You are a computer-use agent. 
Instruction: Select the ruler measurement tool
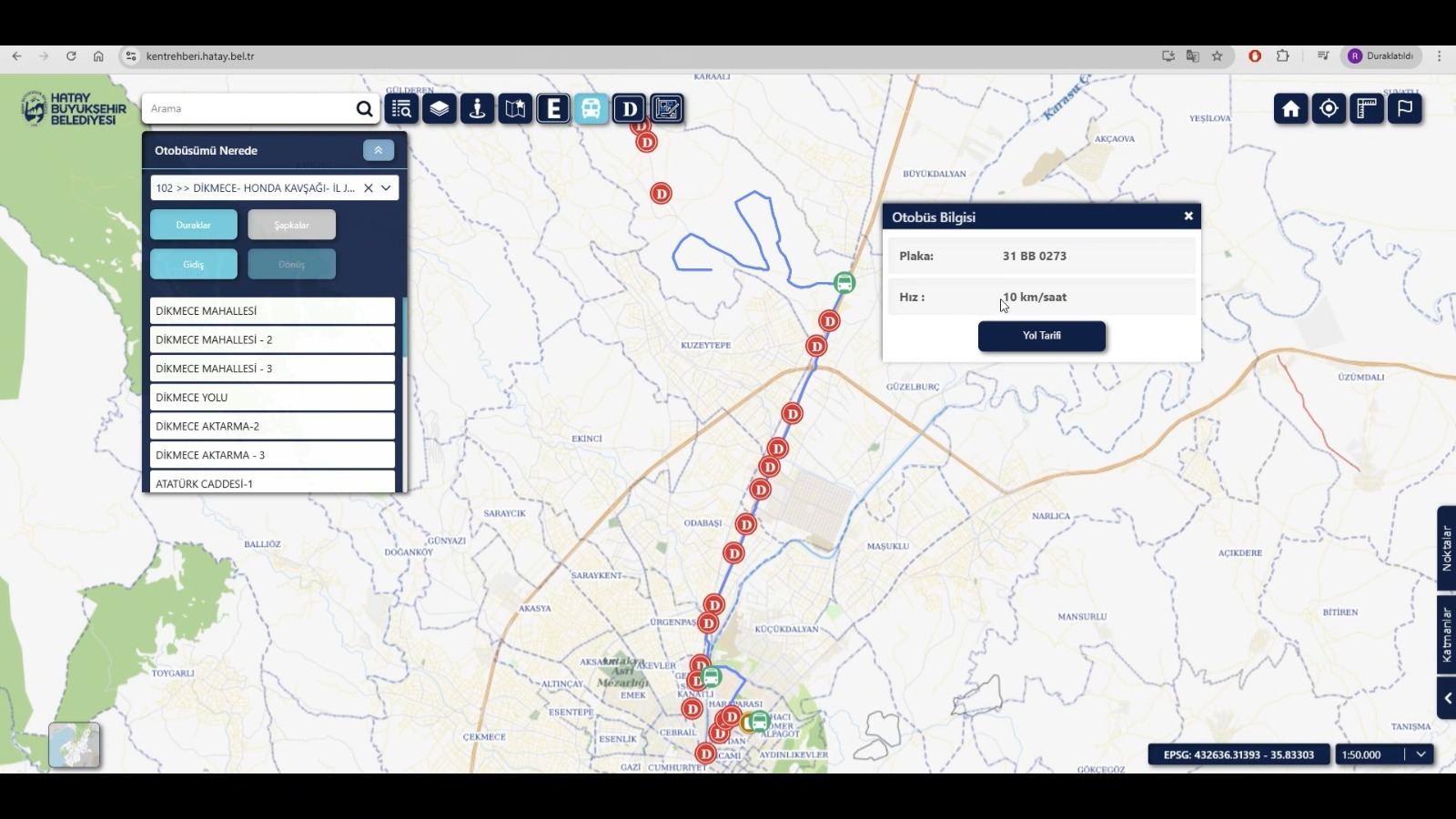coord(1367,109)
